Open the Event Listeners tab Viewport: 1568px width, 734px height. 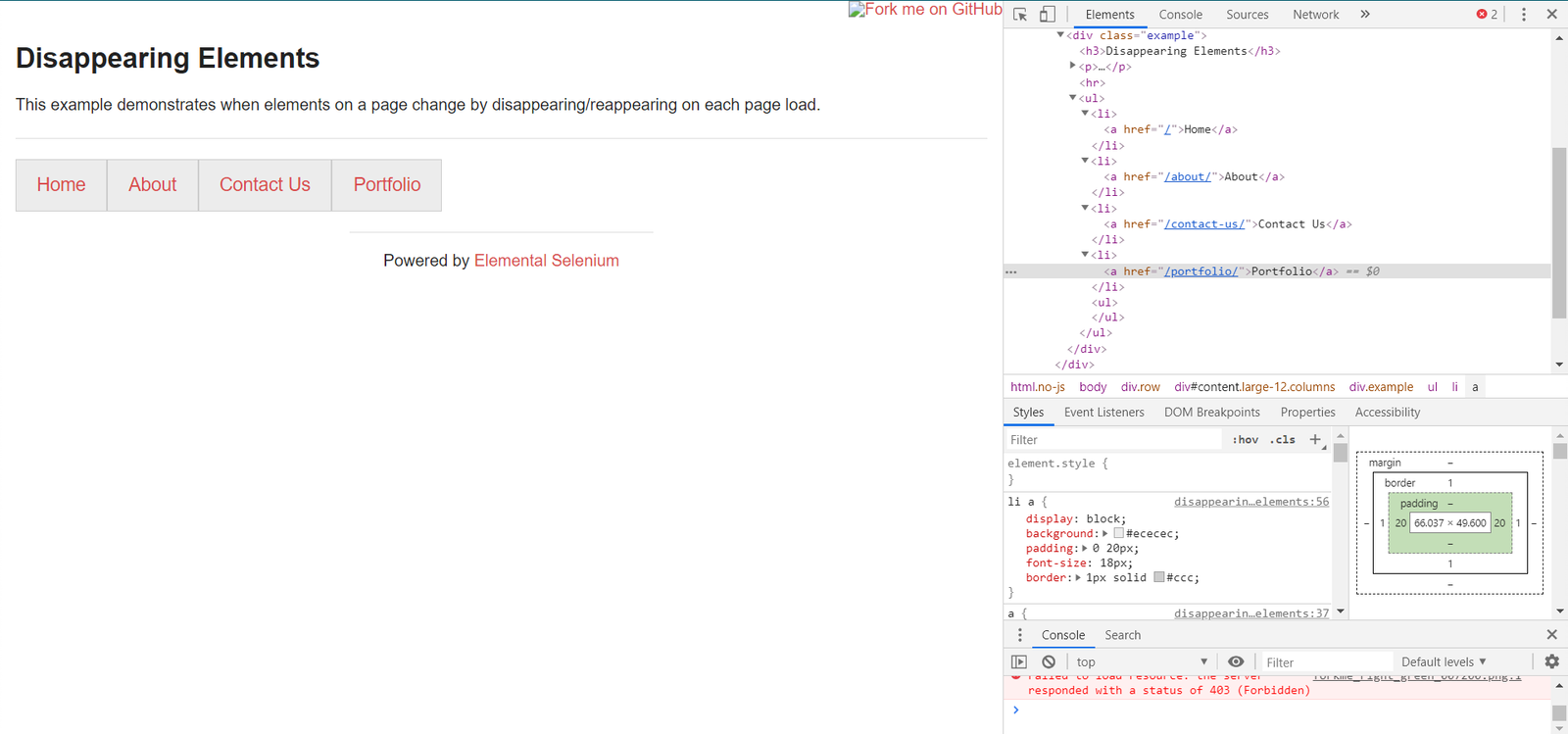coord(1103,413)
